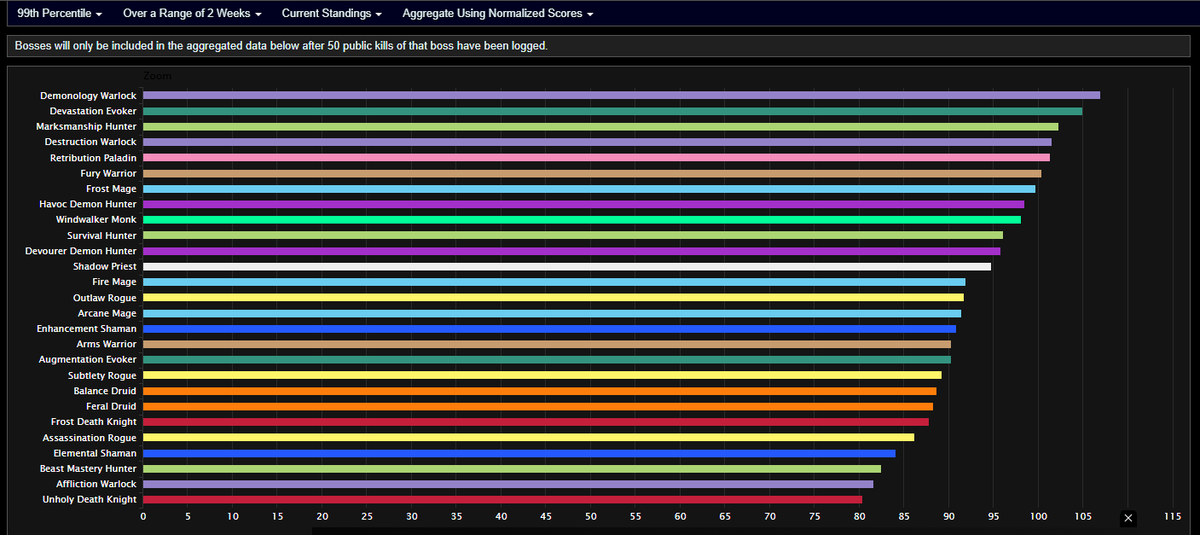1200x535 pixels.
Task: Click the Frost Mage label
Action: pos(111,188)
